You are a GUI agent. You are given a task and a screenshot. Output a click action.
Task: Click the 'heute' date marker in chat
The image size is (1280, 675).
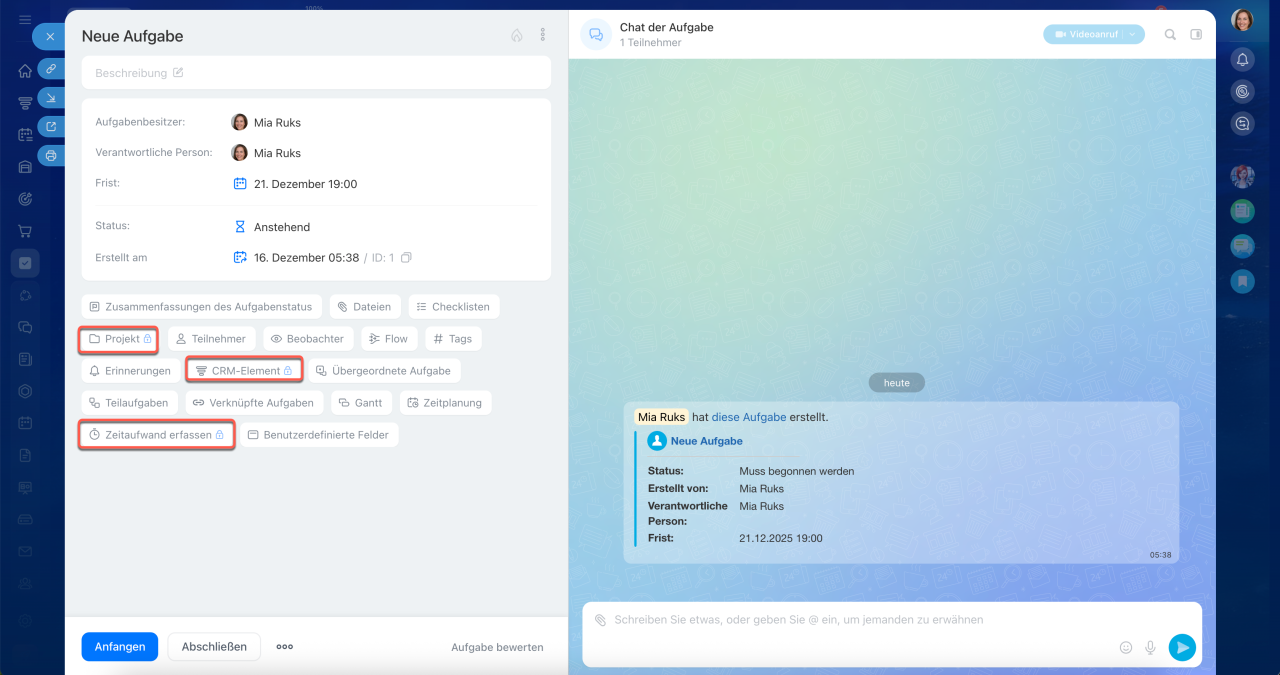(897, 383)
